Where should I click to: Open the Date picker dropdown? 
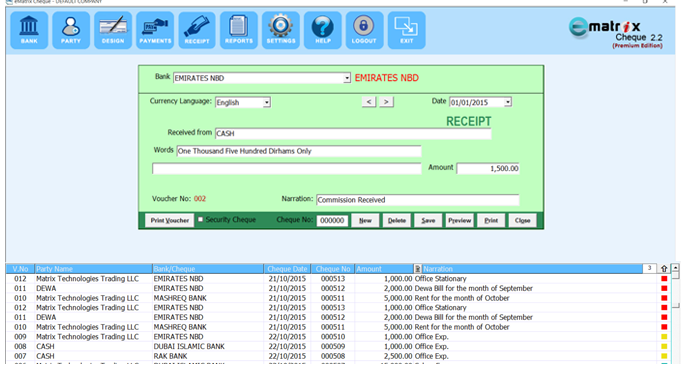(x=508, y=102)
